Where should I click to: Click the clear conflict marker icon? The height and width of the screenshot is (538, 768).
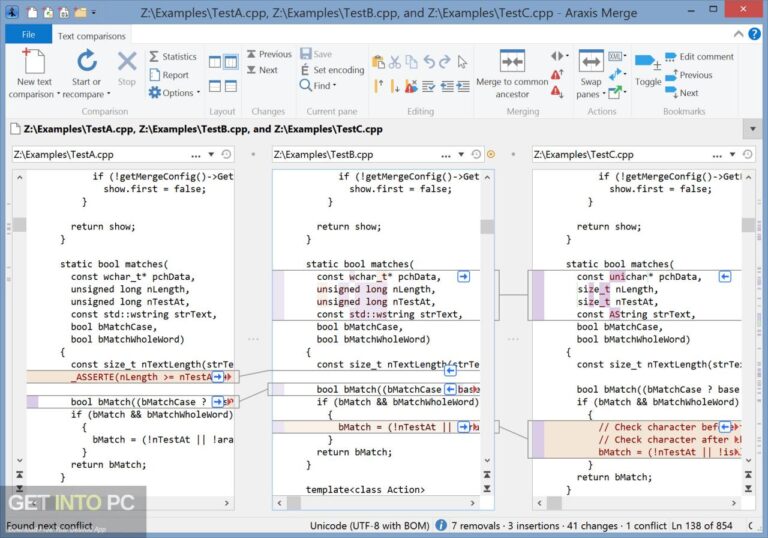[411, 86]
